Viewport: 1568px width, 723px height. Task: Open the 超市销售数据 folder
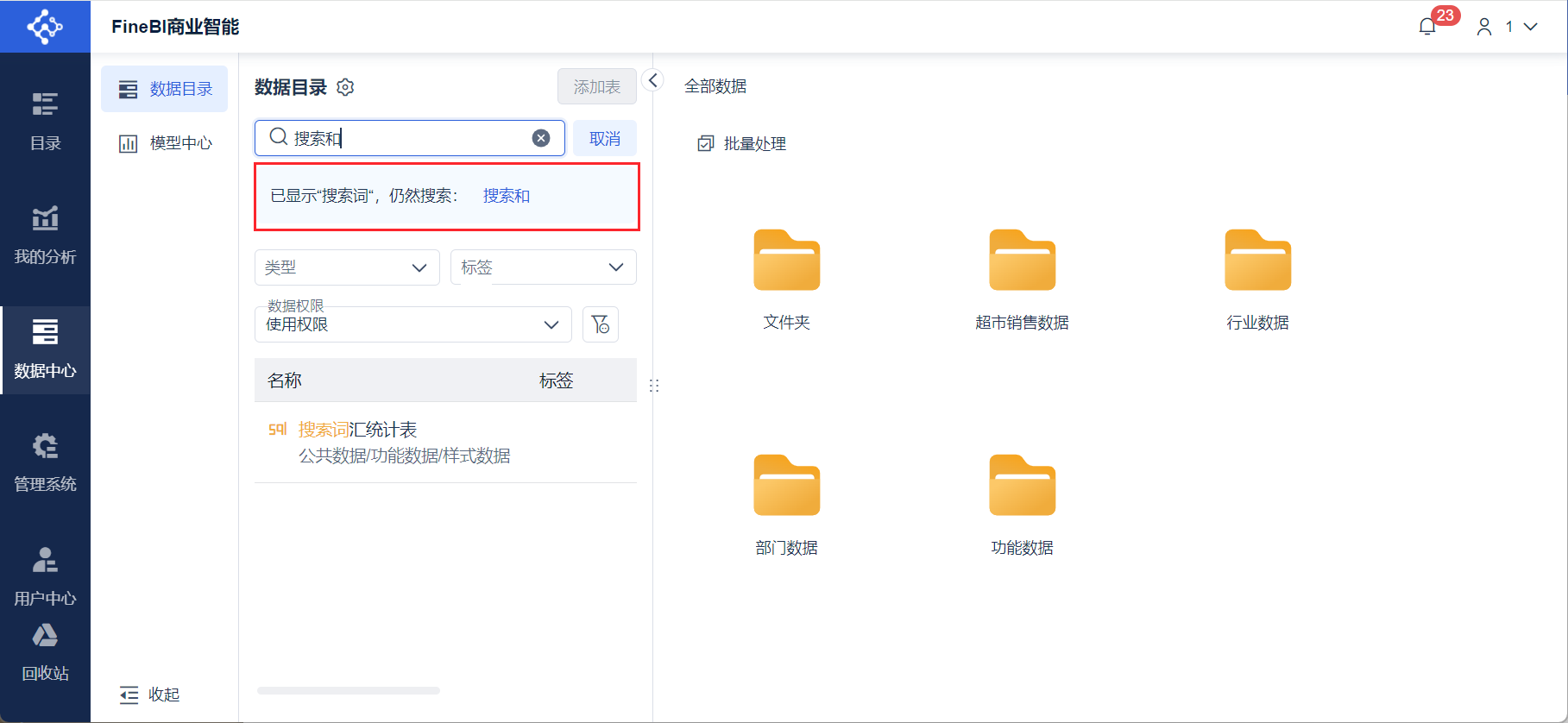coord(1023,280)
